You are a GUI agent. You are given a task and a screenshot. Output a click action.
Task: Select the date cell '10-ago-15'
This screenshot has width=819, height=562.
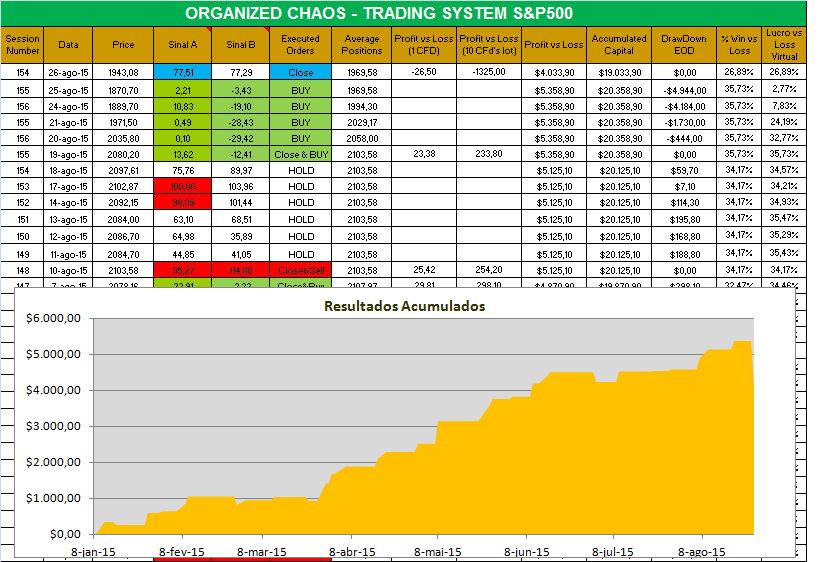click(68, 270)
